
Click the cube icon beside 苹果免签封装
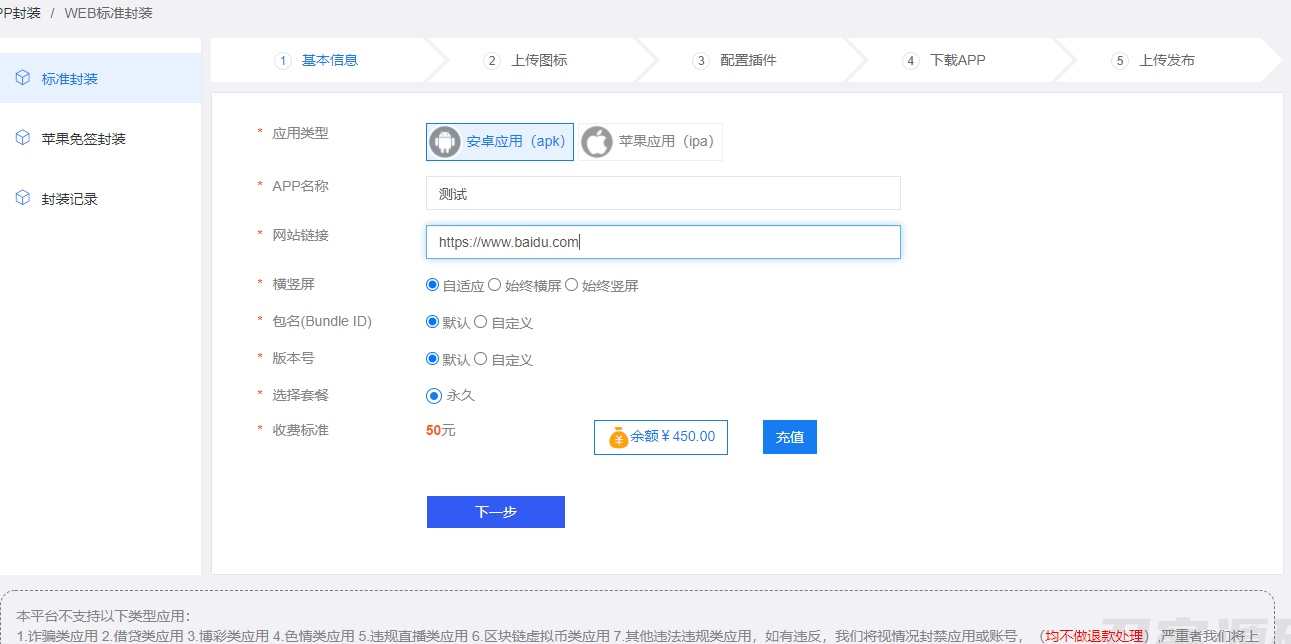point(23,138)
